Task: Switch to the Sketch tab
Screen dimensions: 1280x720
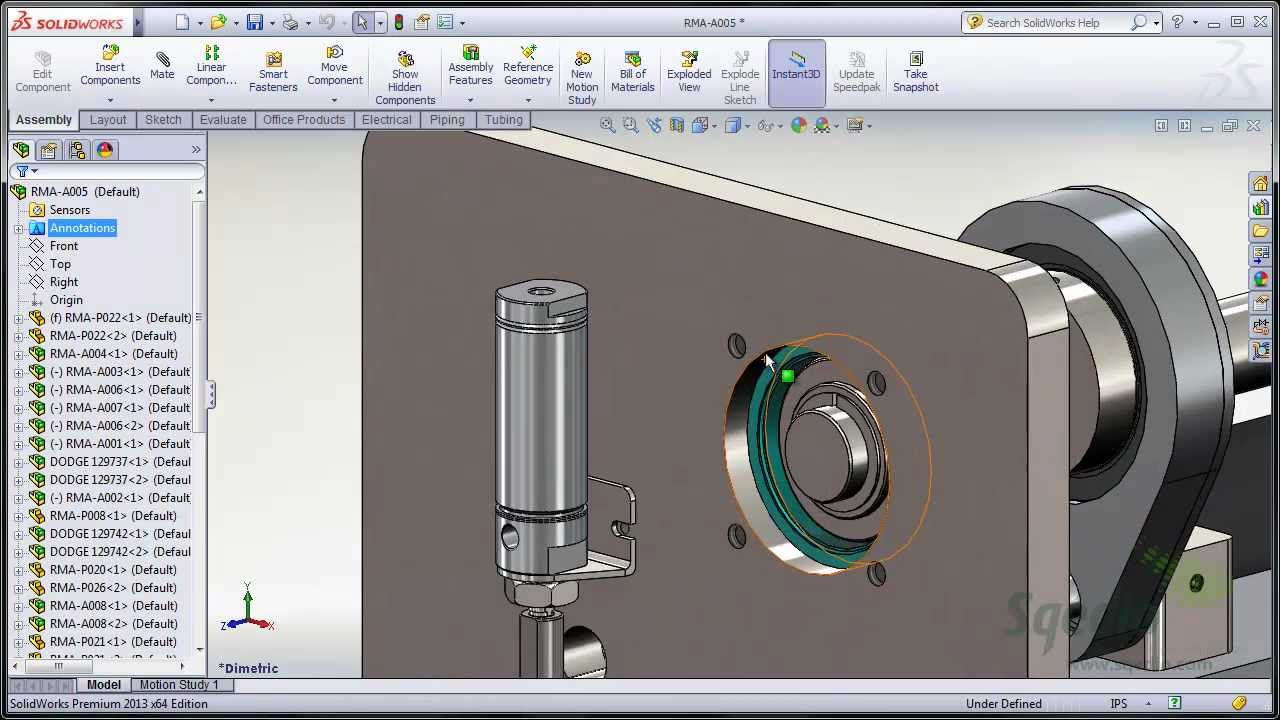Action: tap(163, 120)
